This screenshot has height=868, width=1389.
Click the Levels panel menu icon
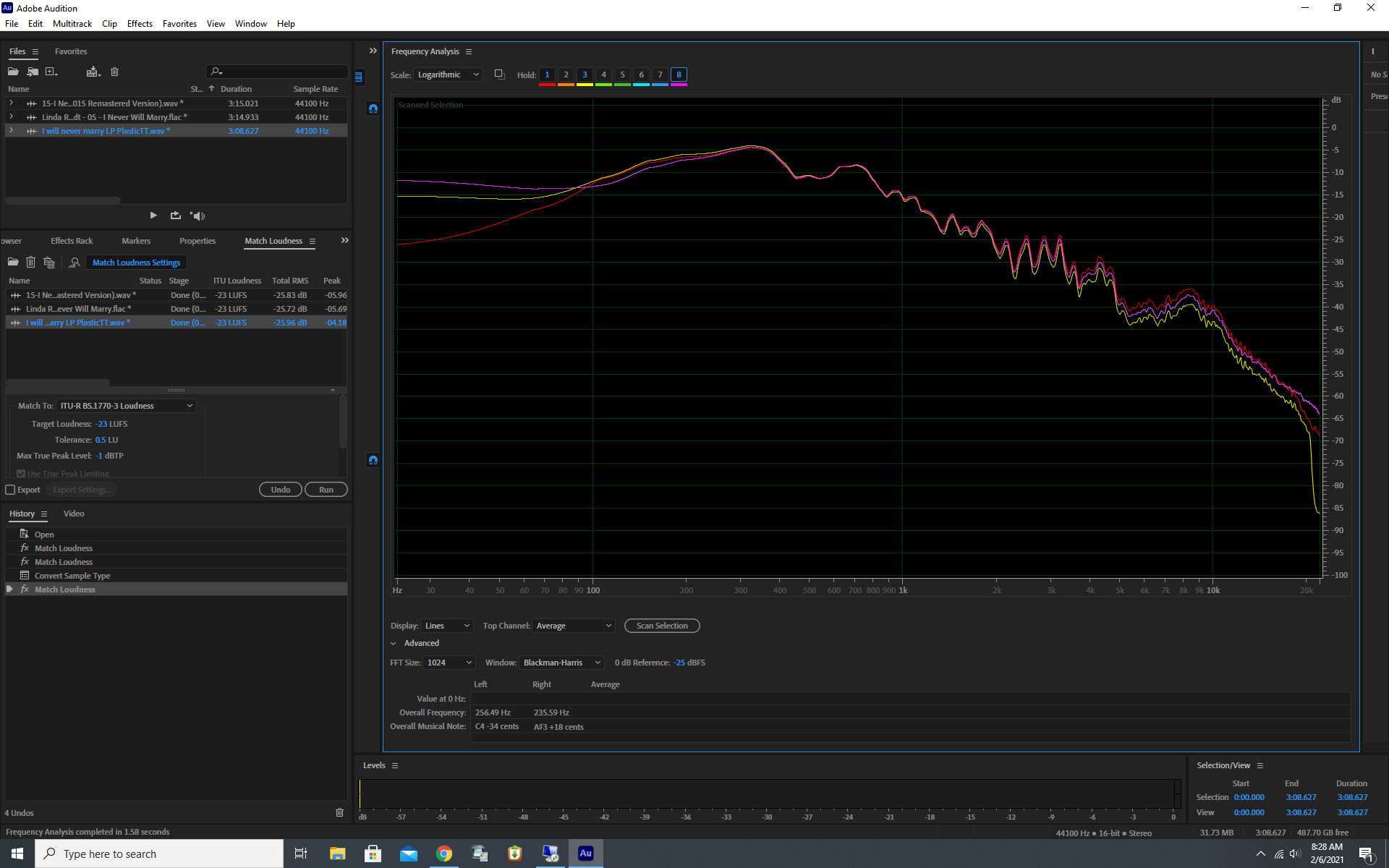point(395,765)
